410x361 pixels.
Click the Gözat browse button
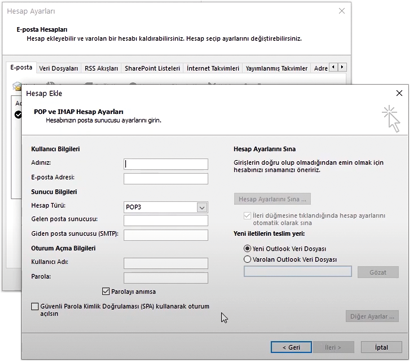pos(378,272)
